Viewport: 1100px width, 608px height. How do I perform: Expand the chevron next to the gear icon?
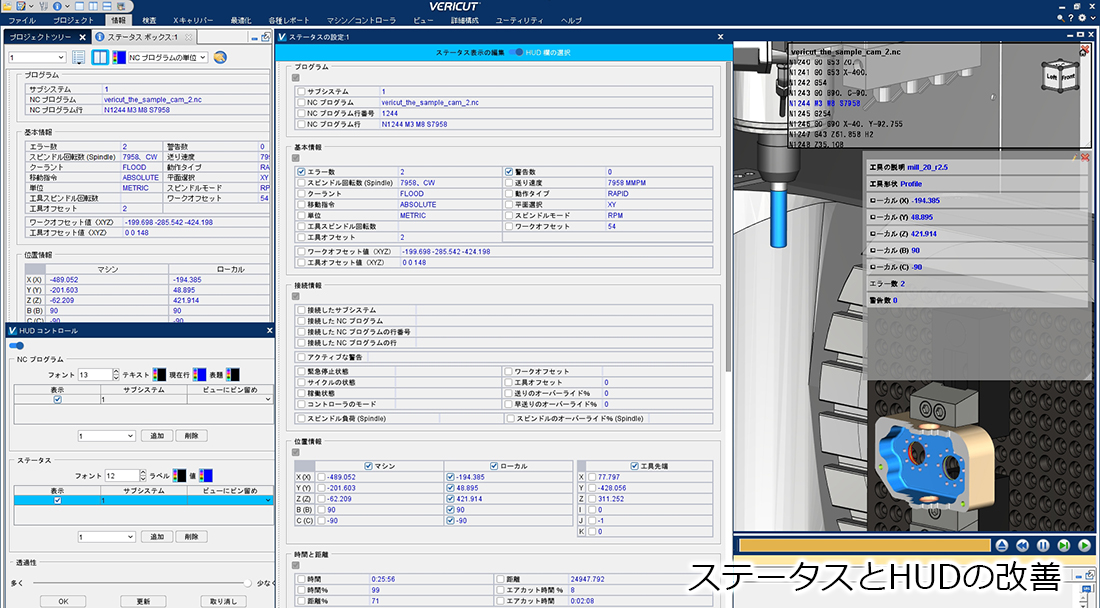(1092, 18)
